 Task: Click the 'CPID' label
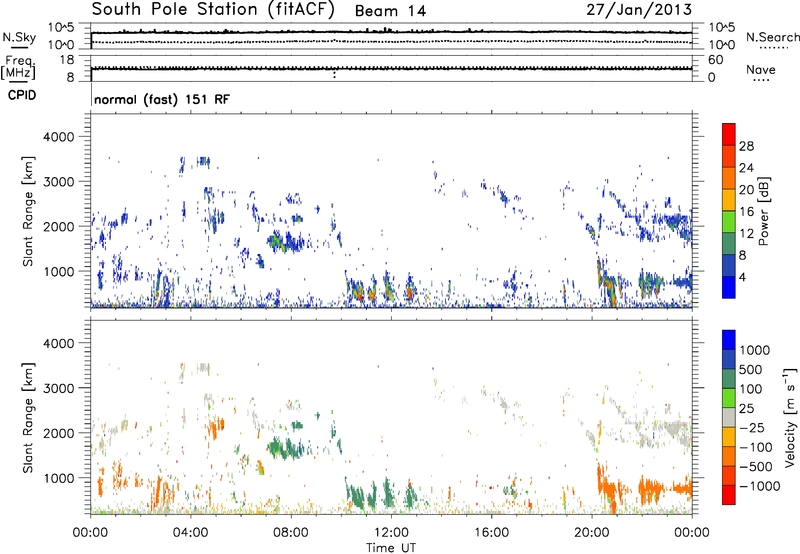[x=22, y=95]
